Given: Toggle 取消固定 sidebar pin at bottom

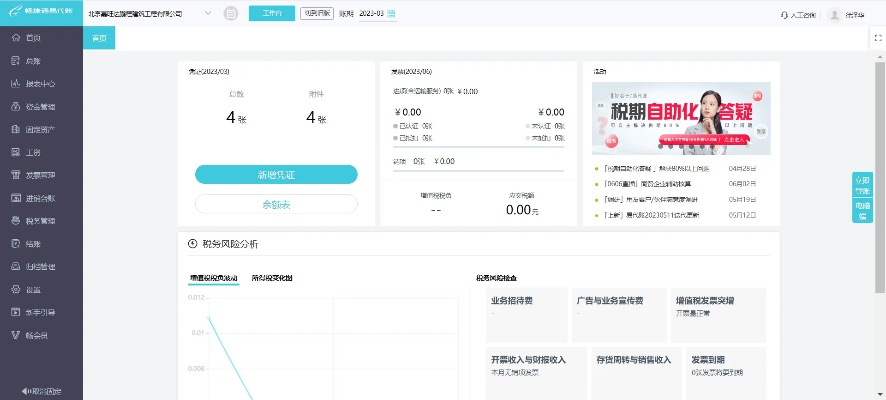Looking at the screenshot, I should [41, 391].
